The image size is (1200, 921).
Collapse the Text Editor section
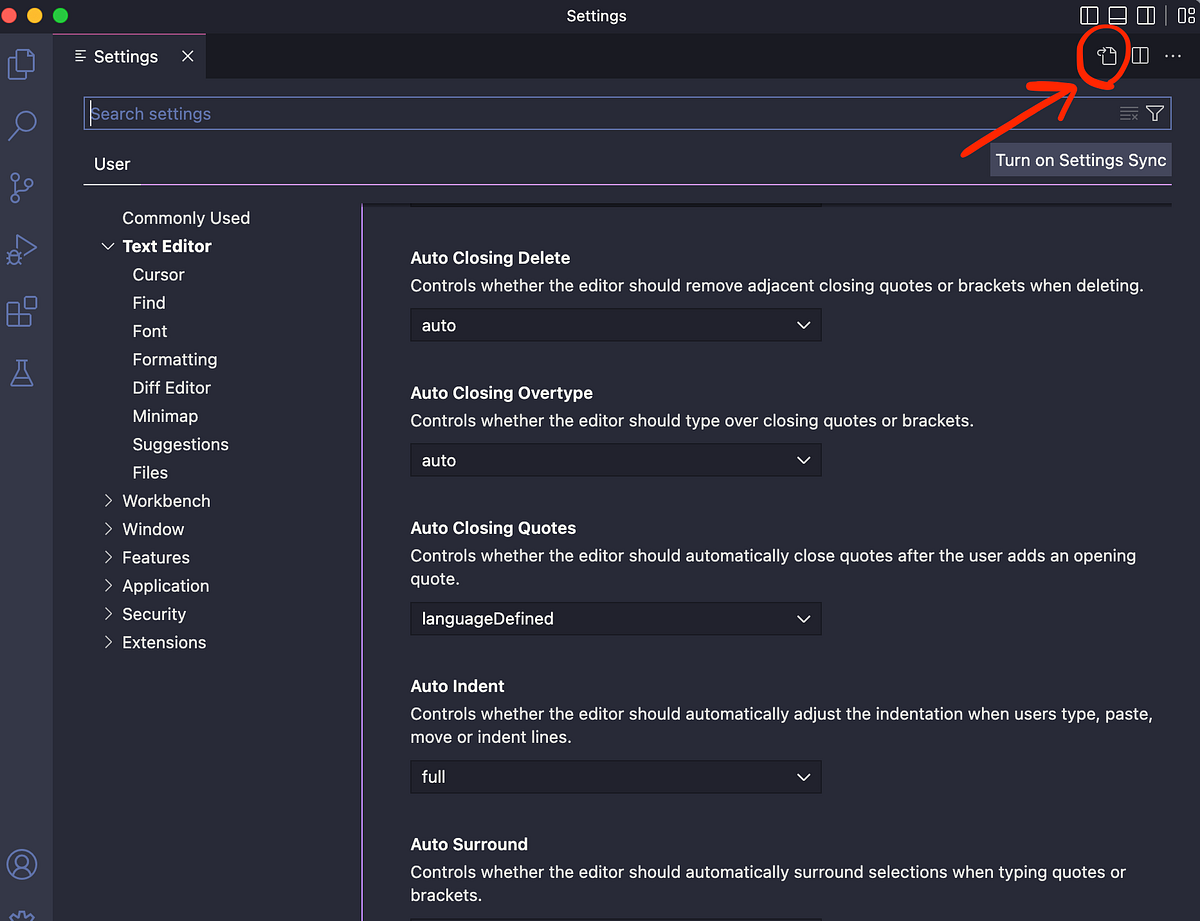click(x=108, y=245)
